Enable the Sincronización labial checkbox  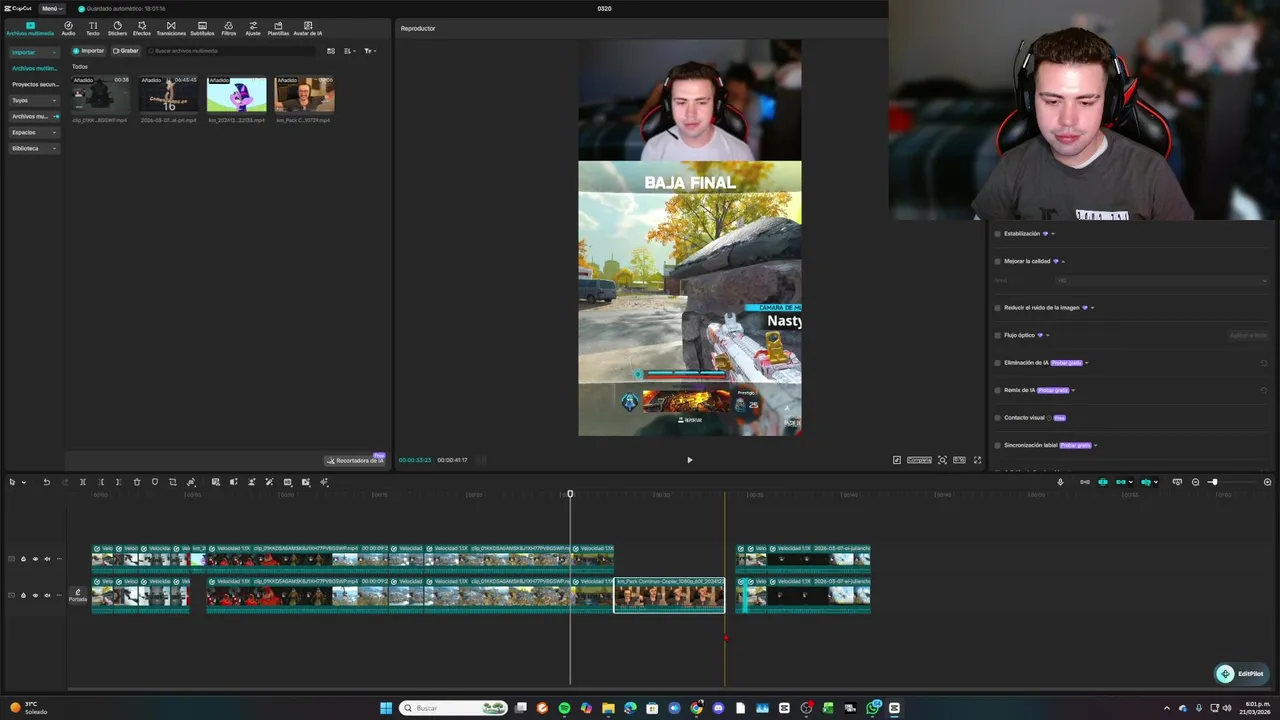[x=997, y=445]
